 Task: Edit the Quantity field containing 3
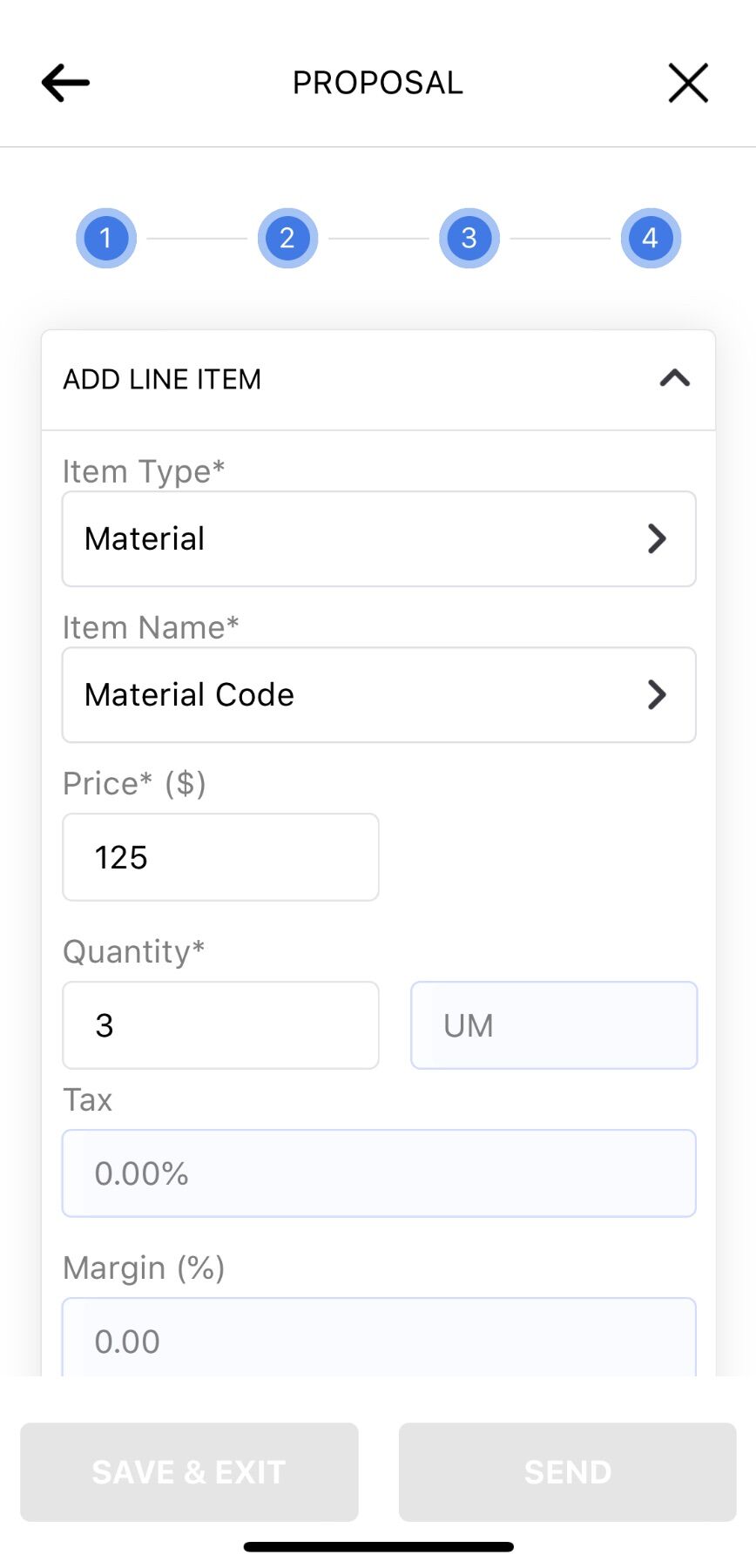220,1025
